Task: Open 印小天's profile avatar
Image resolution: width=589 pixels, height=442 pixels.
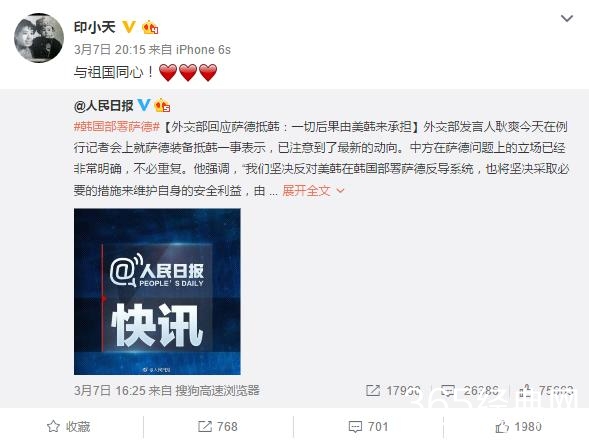Action: [39, 38]
